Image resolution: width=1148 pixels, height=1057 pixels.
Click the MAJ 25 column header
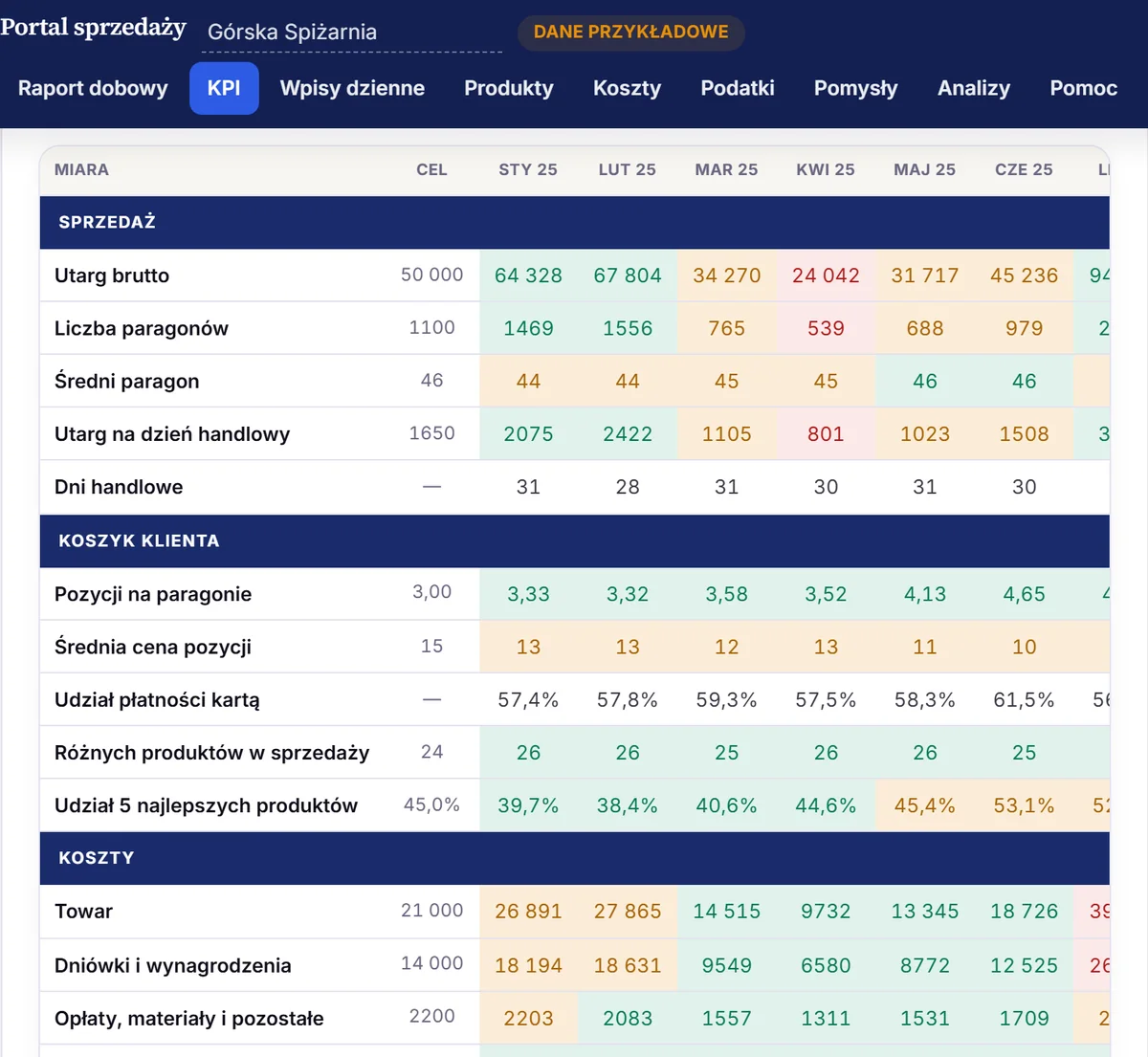pos(925,169)
